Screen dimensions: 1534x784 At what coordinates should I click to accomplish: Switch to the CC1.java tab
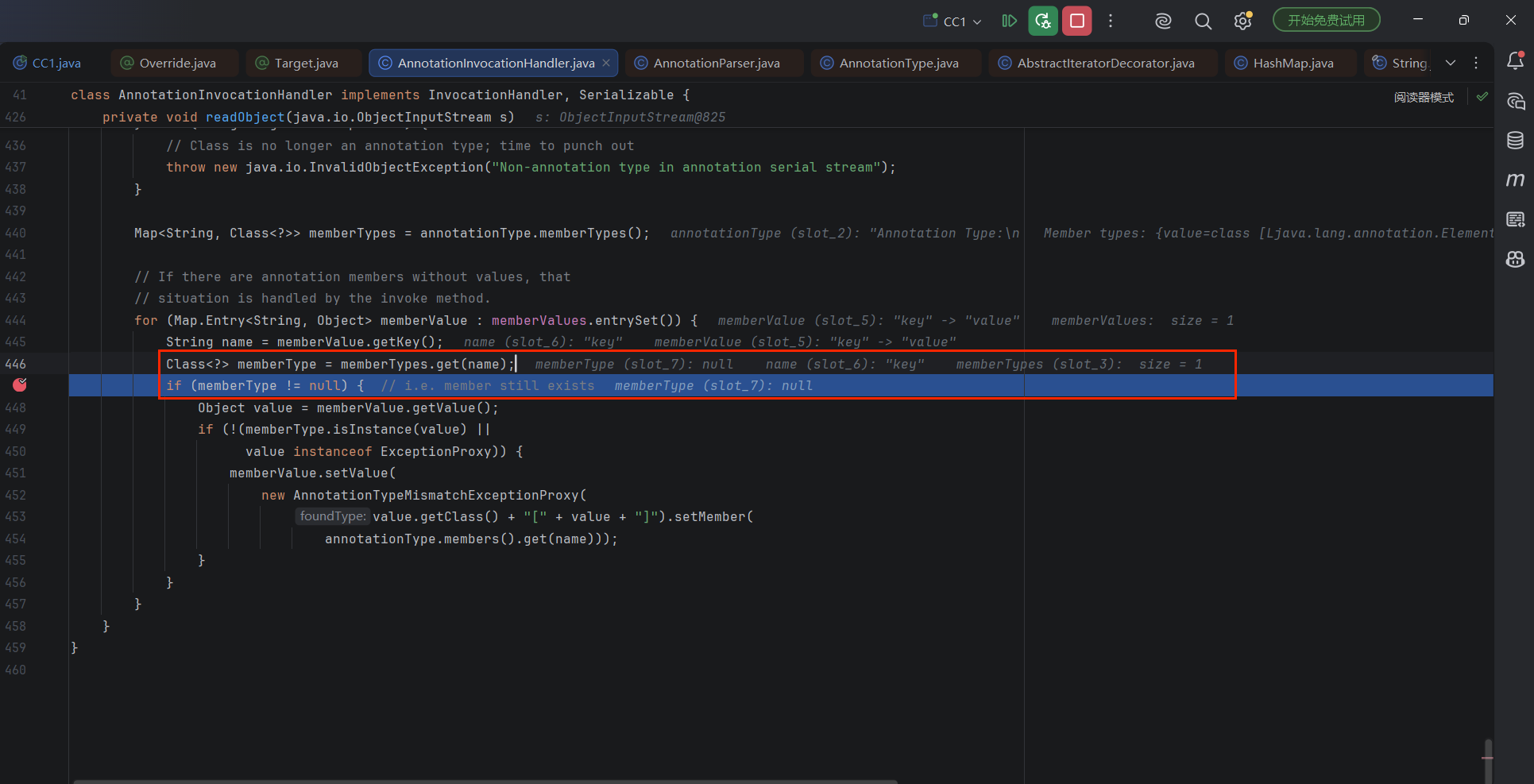click(48, 63)
